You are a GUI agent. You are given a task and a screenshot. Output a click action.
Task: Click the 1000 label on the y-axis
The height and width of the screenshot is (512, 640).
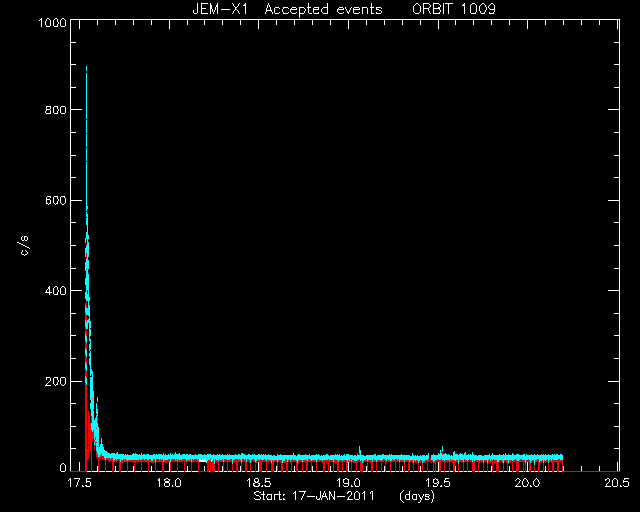click(52, 23)
